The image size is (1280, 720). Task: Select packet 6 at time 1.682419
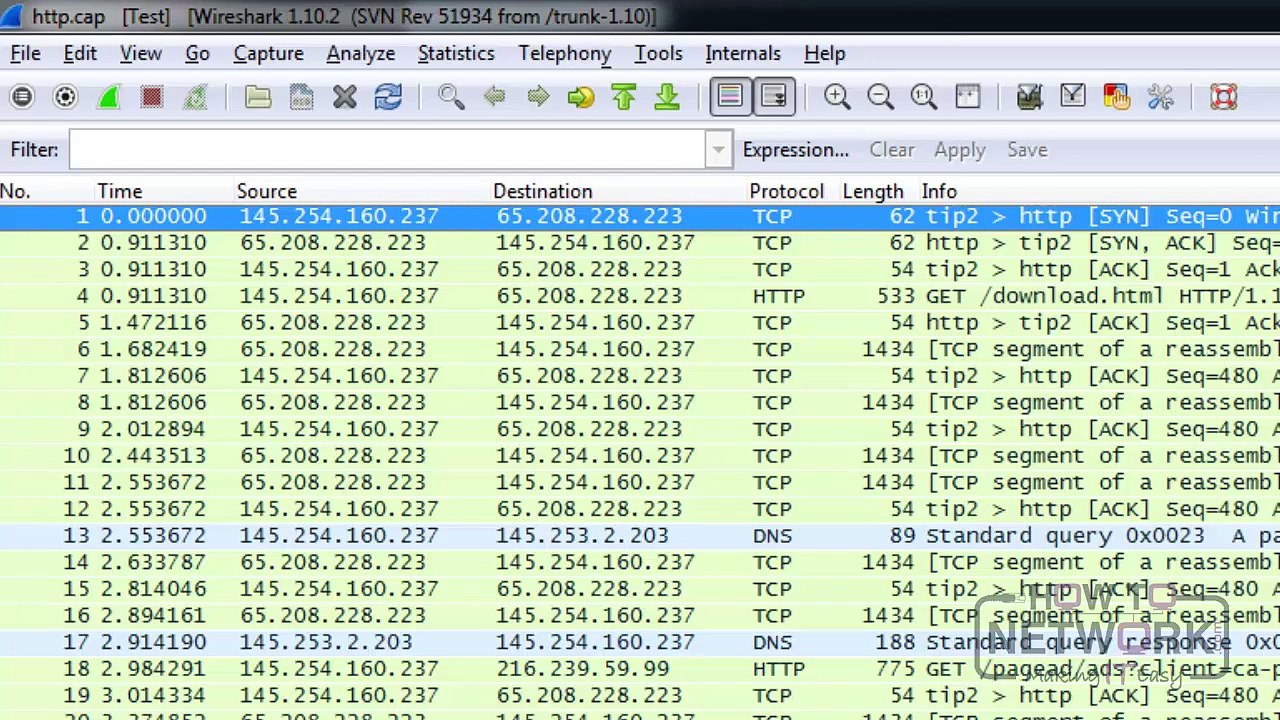tap(640, 349)
